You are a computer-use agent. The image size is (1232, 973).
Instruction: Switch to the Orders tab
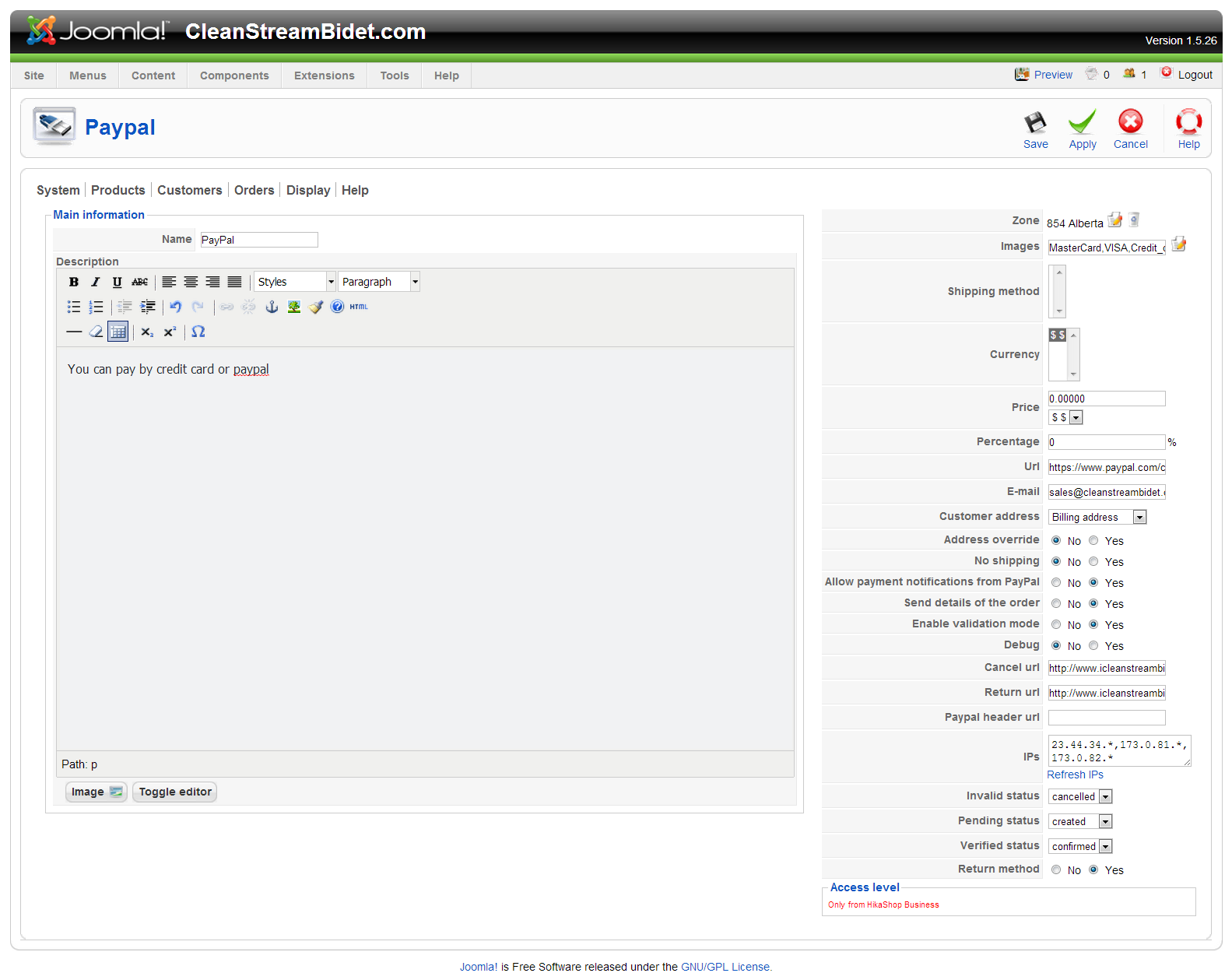(254, 190)
